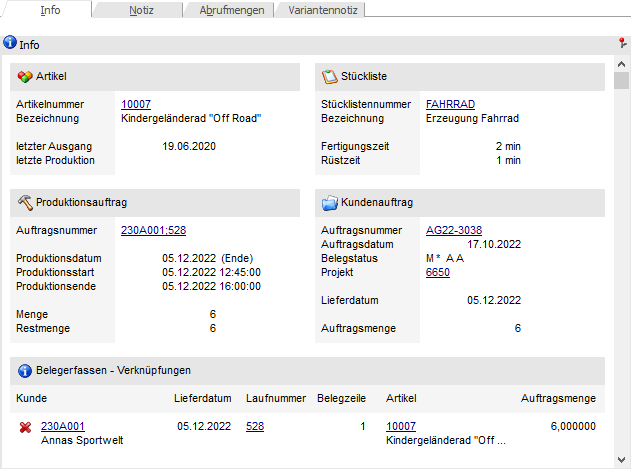This screenshot has height=469, width=631.
Task: Click the Stückliste clipboard icon
Action: (329, 77)
